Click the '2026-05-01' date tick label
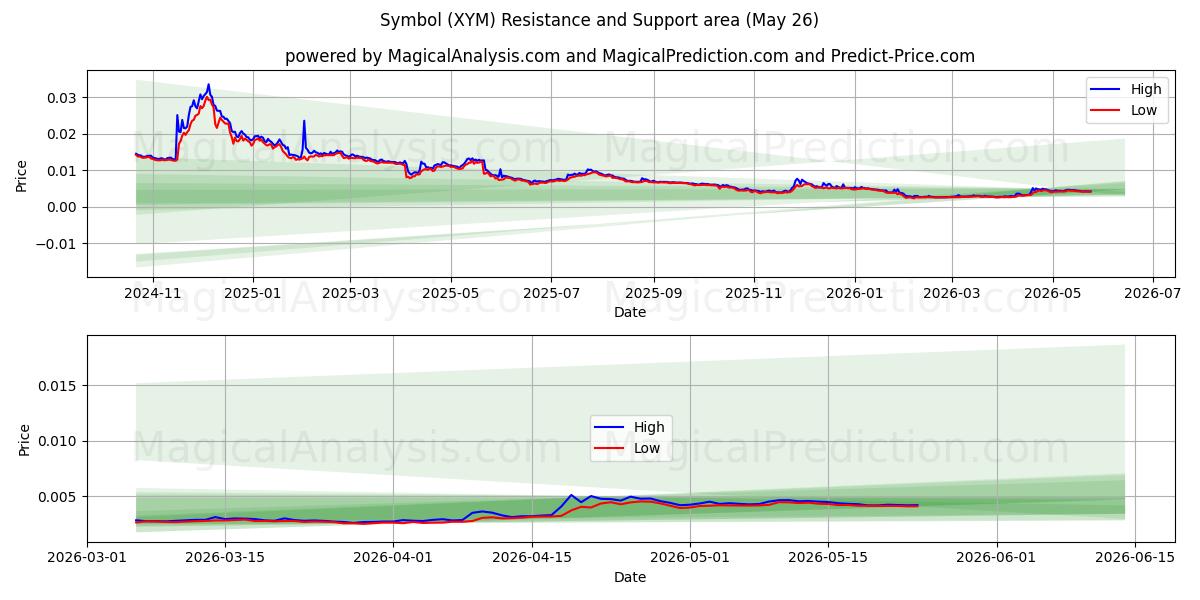 tap(690, 557)
